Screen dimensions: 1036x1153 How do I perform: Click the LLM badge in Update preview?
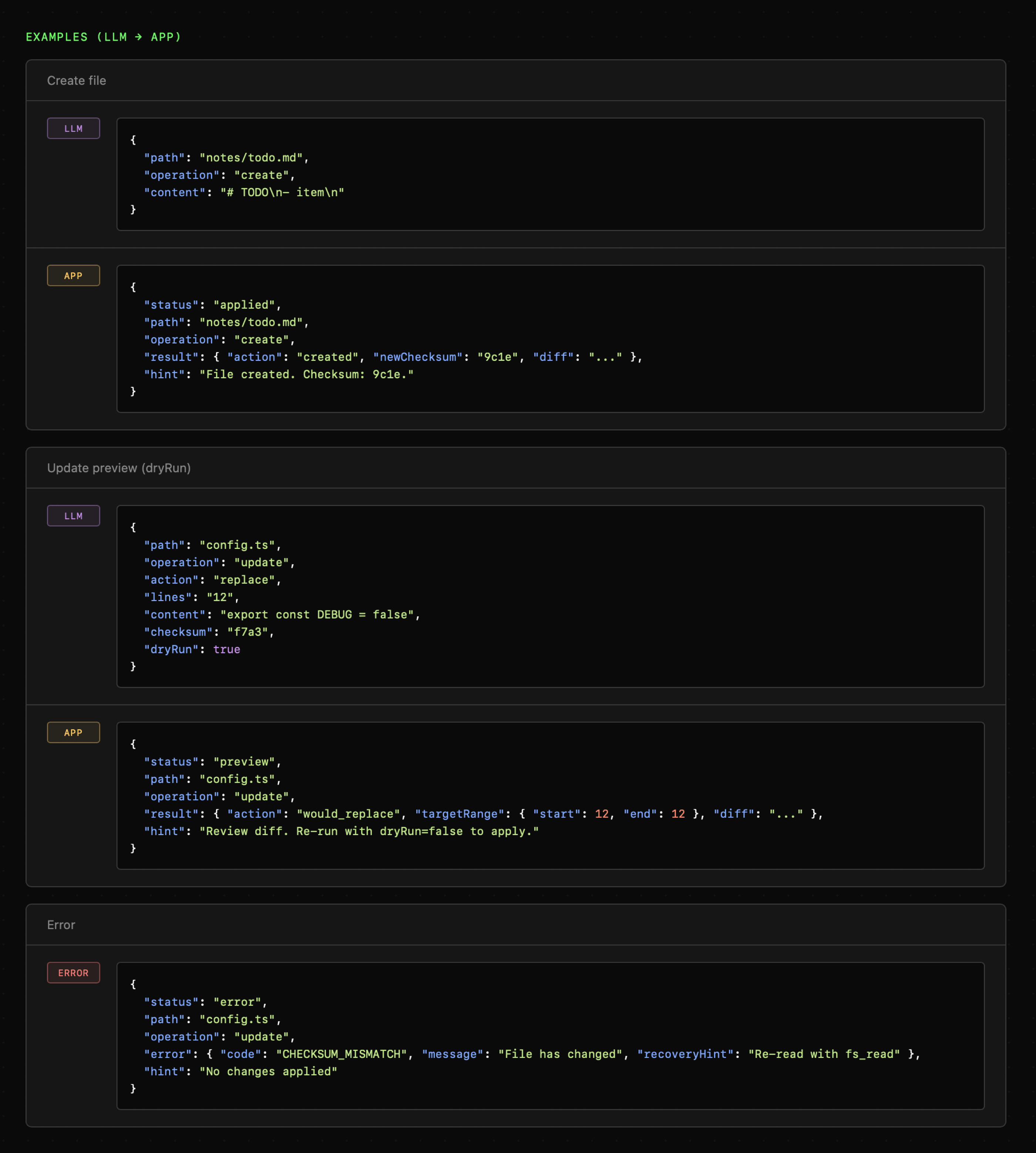pos(73,516)
